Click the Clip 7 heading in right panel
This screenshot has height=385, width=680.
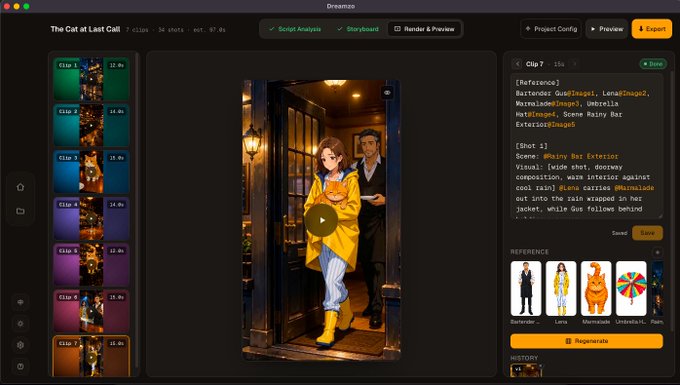pos(534,64)
